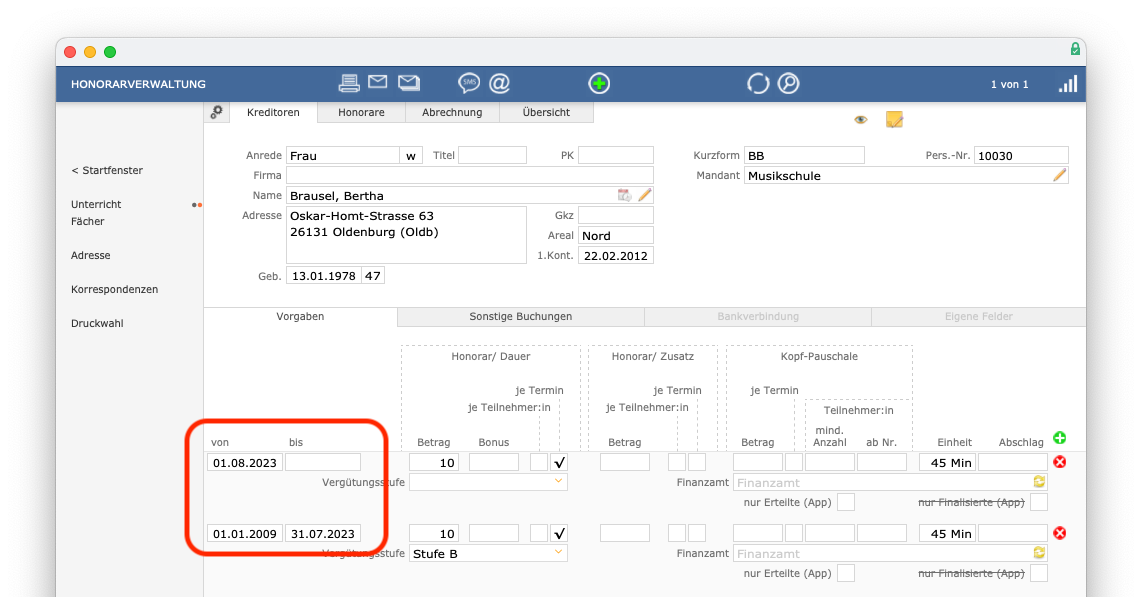The width and height of the screenshot is (1142, 597).
Task: Click the 1.Kont. date 22.02.2012
Action: (x=615, y=256)
